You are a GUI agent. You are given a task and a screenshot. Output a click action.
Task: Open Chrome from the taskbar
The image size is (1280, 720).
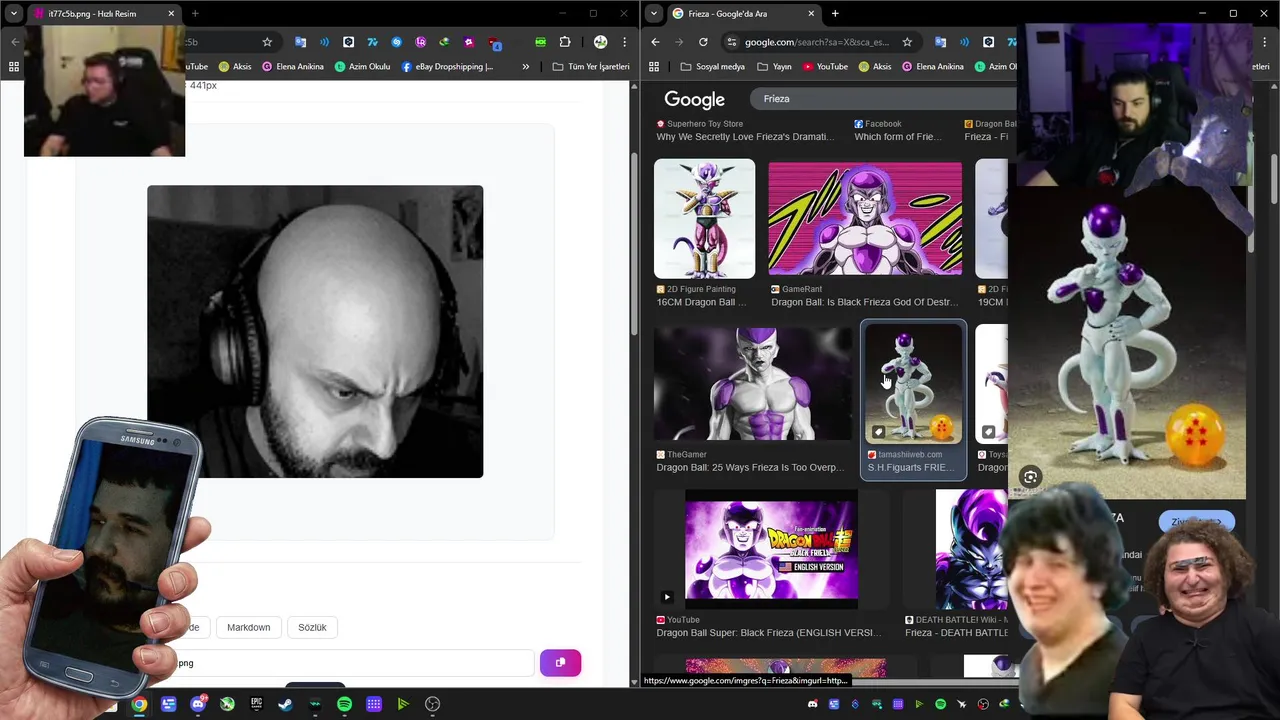139,704
